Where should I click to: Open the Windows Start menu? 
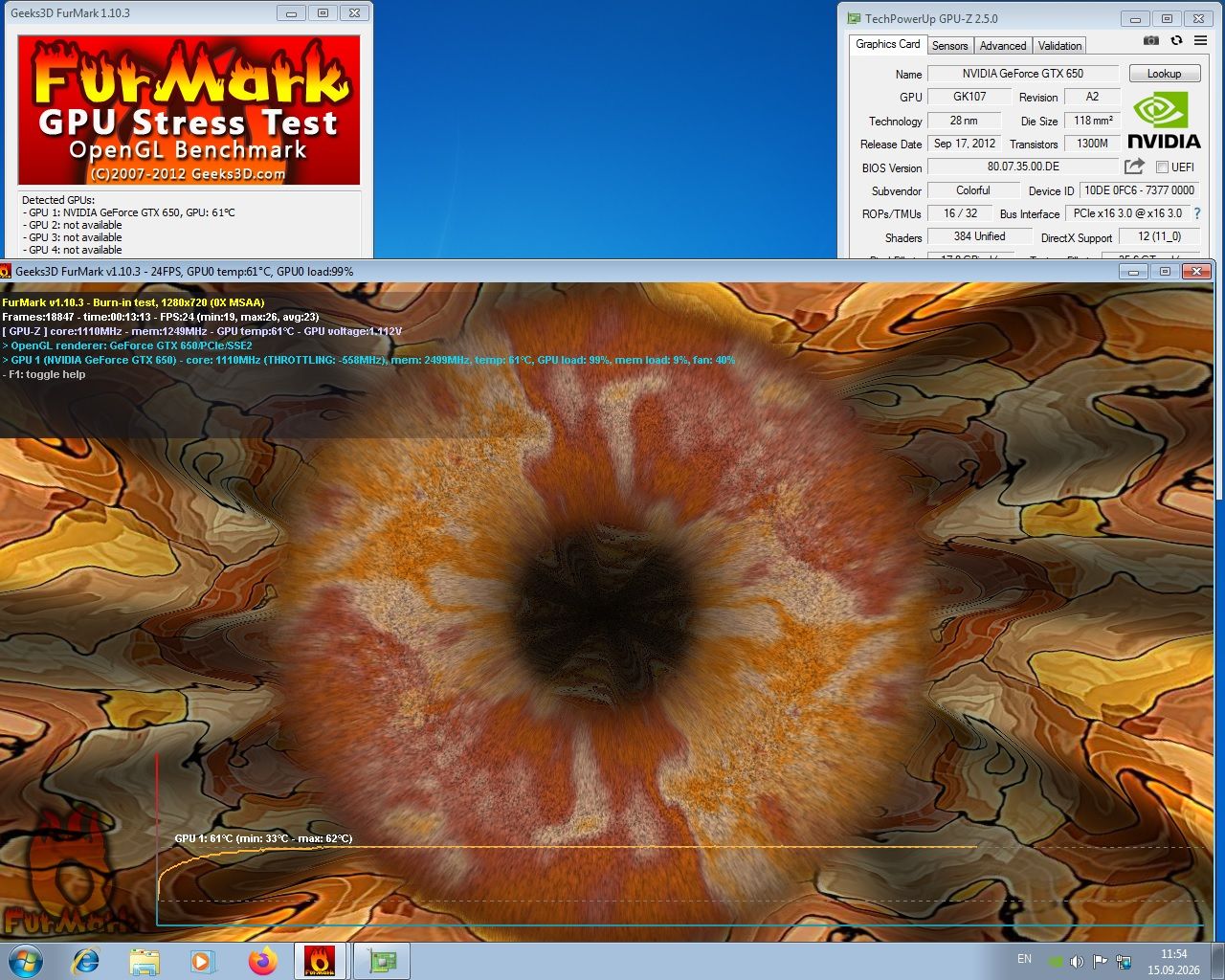coord(25,960)
